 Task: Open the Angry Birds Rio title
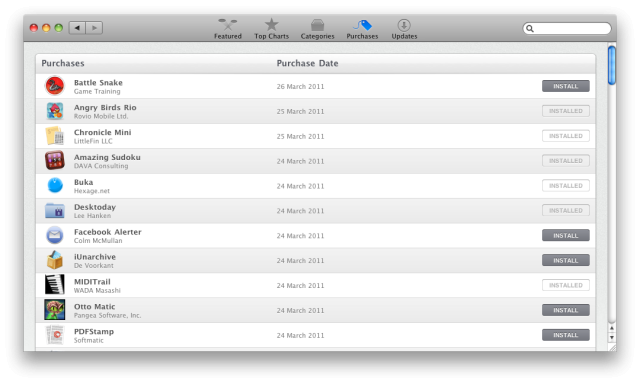click(x=105, y=107)
